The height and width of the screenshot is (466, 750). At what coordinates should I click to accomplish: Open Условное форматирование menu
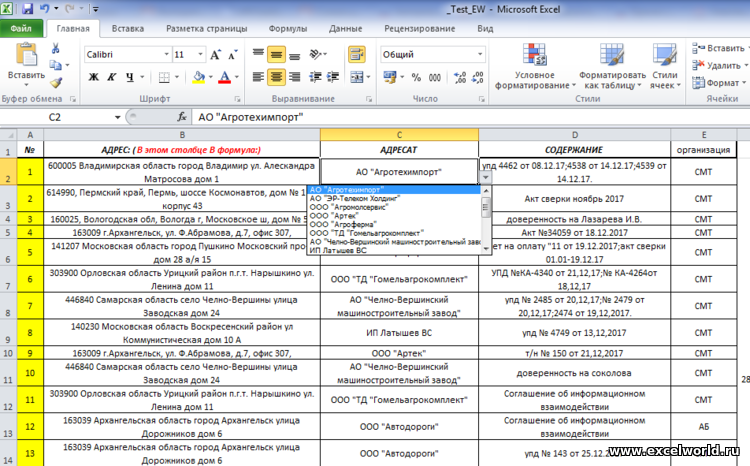(535, 66)
